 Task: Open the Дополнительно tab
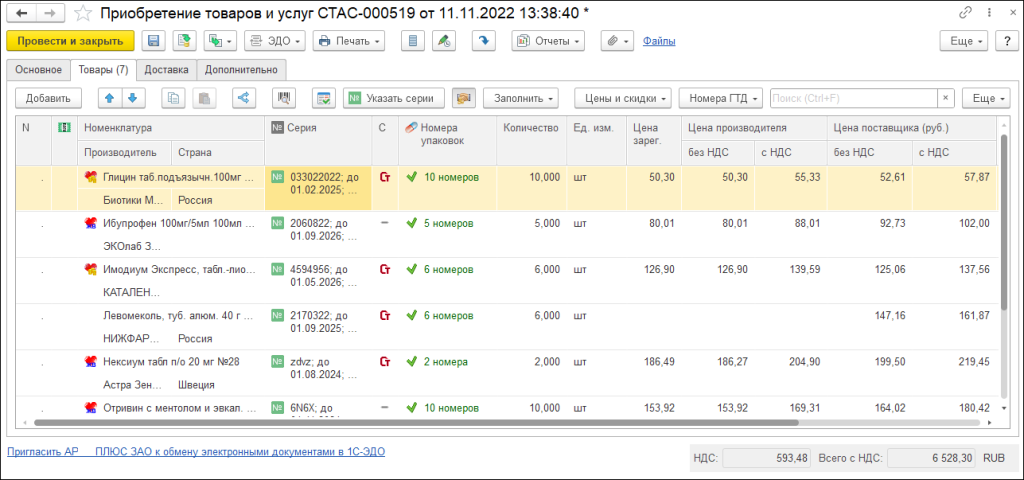click(x=242, y=70)
